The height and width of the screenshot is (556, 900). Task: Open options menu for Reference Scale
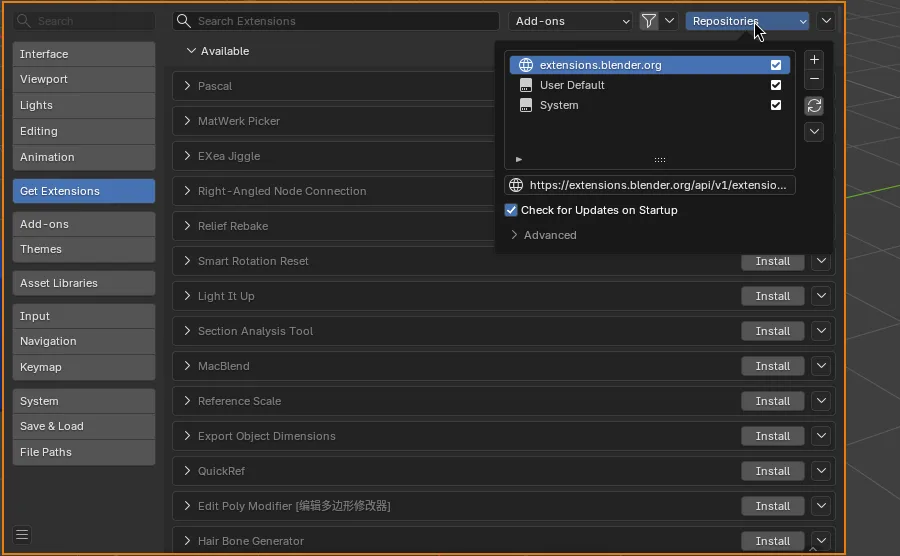(x=821, y=401)
